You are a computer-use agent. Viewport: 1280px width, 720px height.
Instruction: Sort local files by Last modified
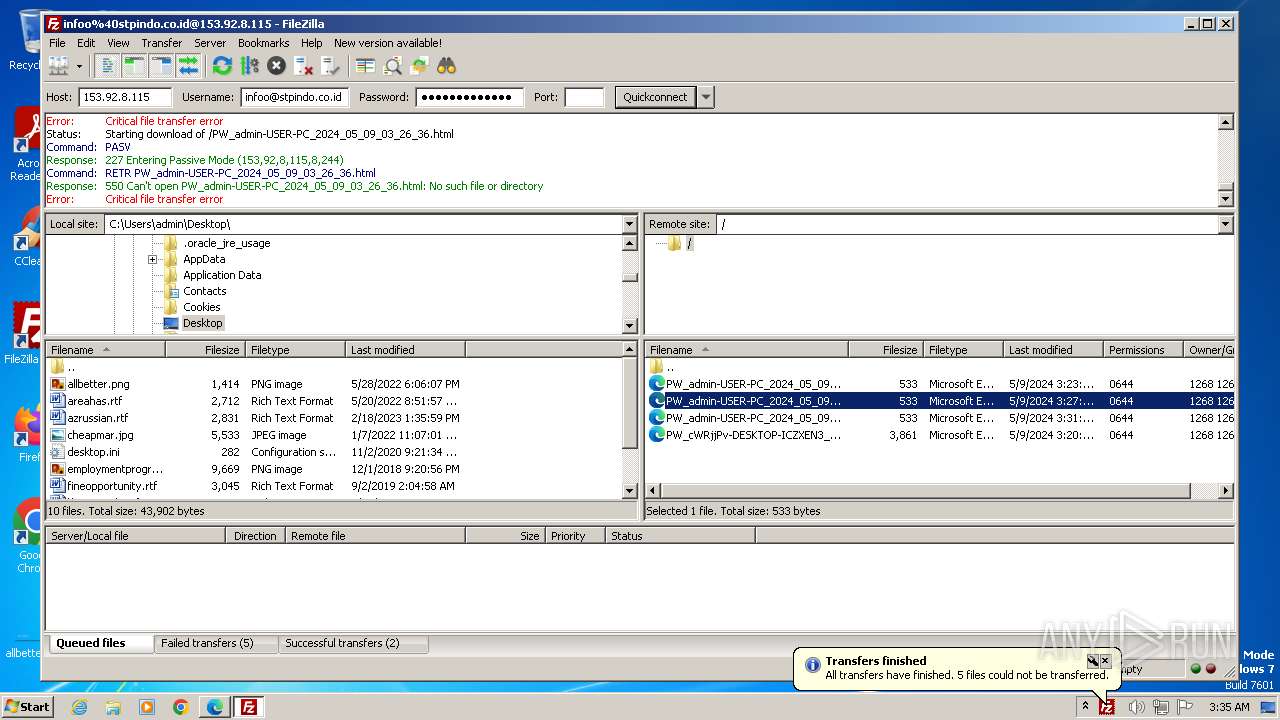pyautogui.click(x=405, y=350)
